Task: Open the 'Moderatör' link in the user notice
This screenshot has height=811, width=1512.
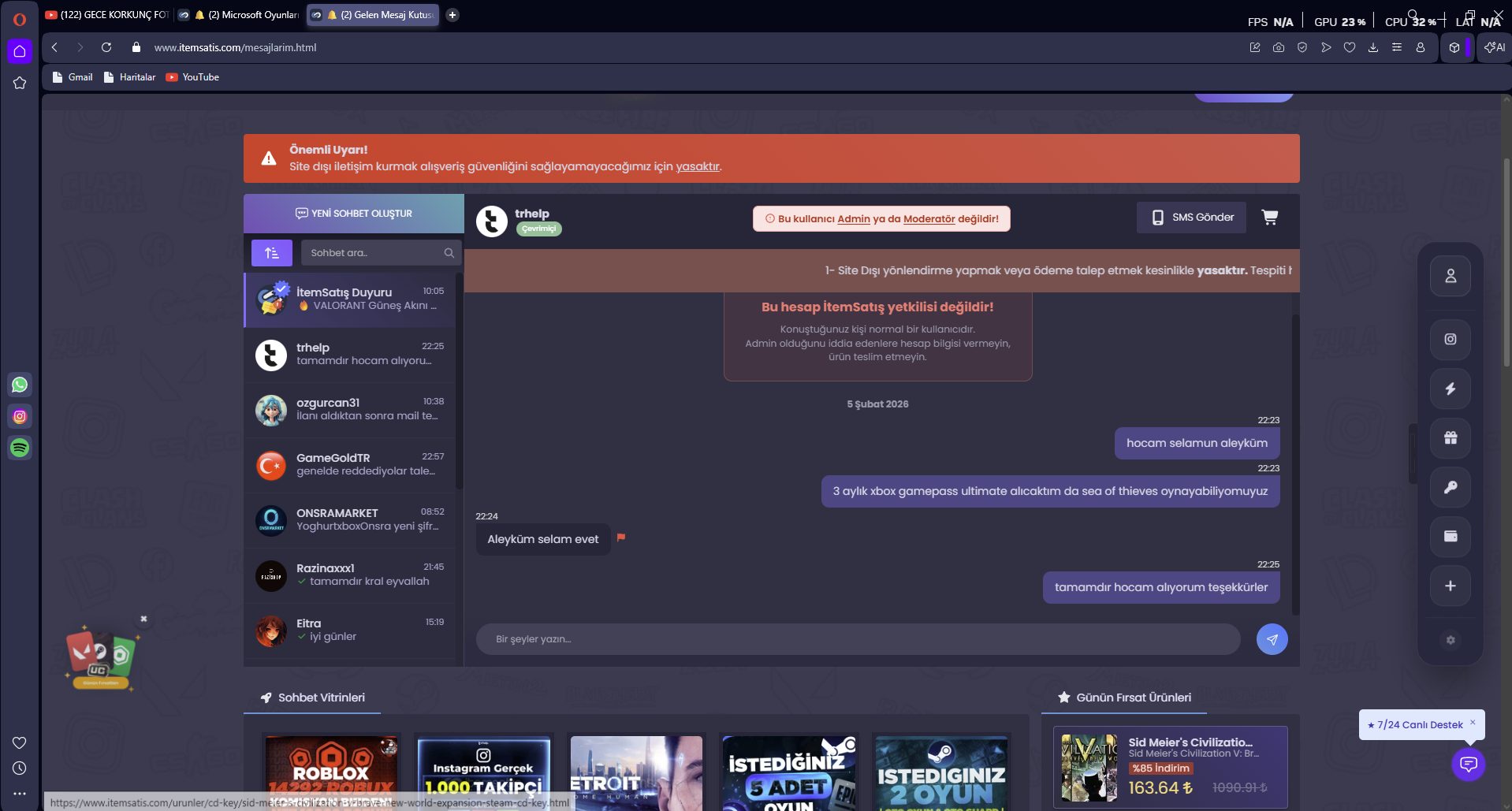Action: coord(929,219)
